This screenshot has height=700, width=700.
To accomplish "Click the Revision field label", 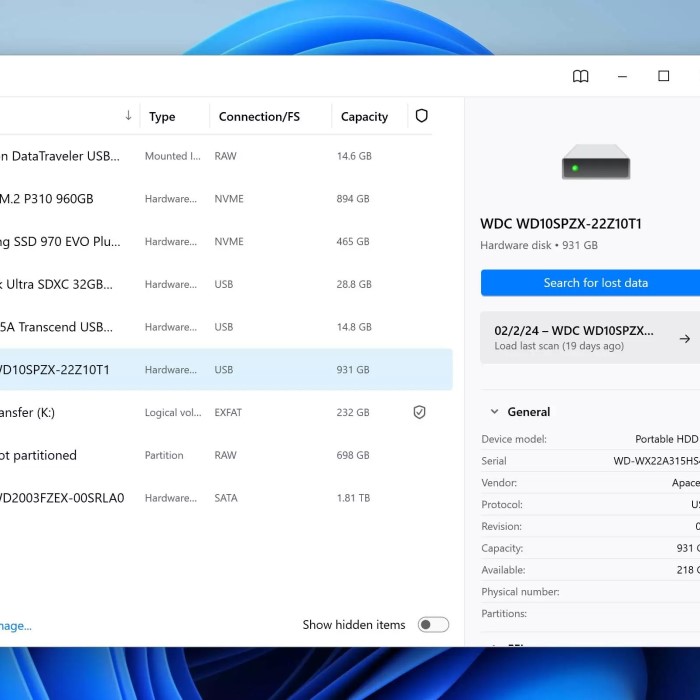I will [x=501, y=526].
